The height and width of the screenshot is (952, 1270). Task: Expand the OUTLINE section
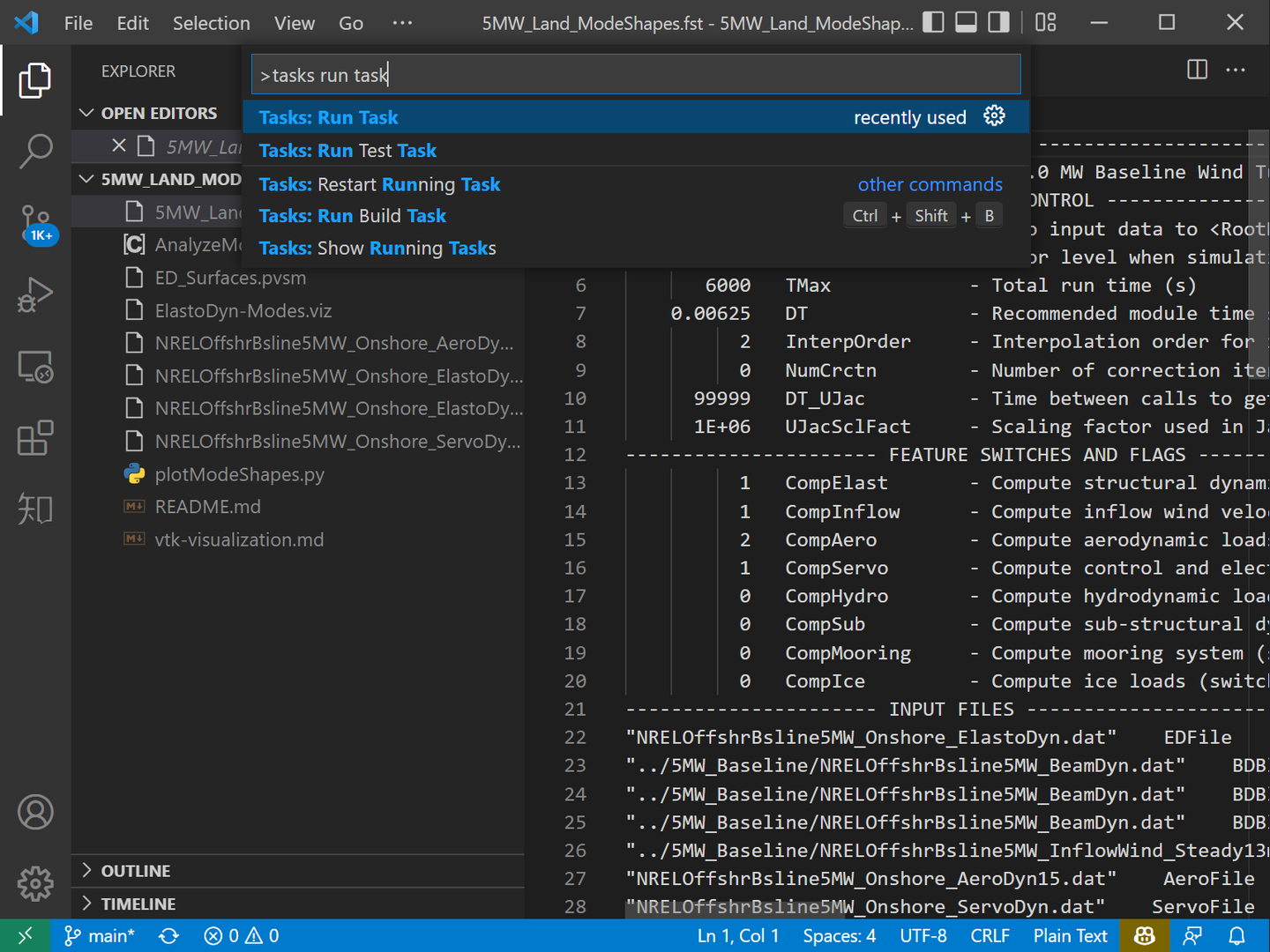click(x=135, y=871)
